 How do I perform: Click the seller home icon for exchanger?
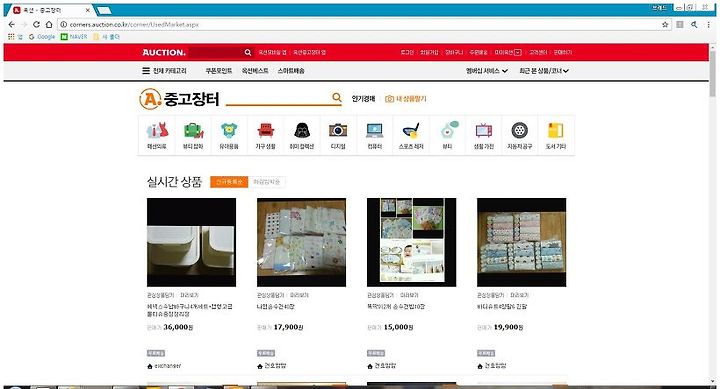tap(150, 366)
